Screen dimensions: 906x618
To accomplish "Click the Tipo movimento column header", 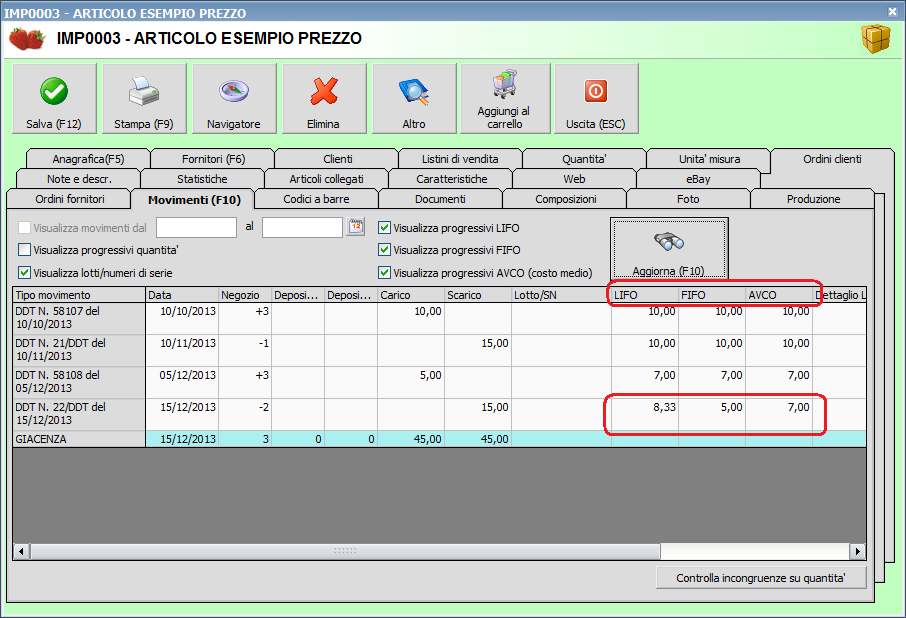I will [79, 295].
